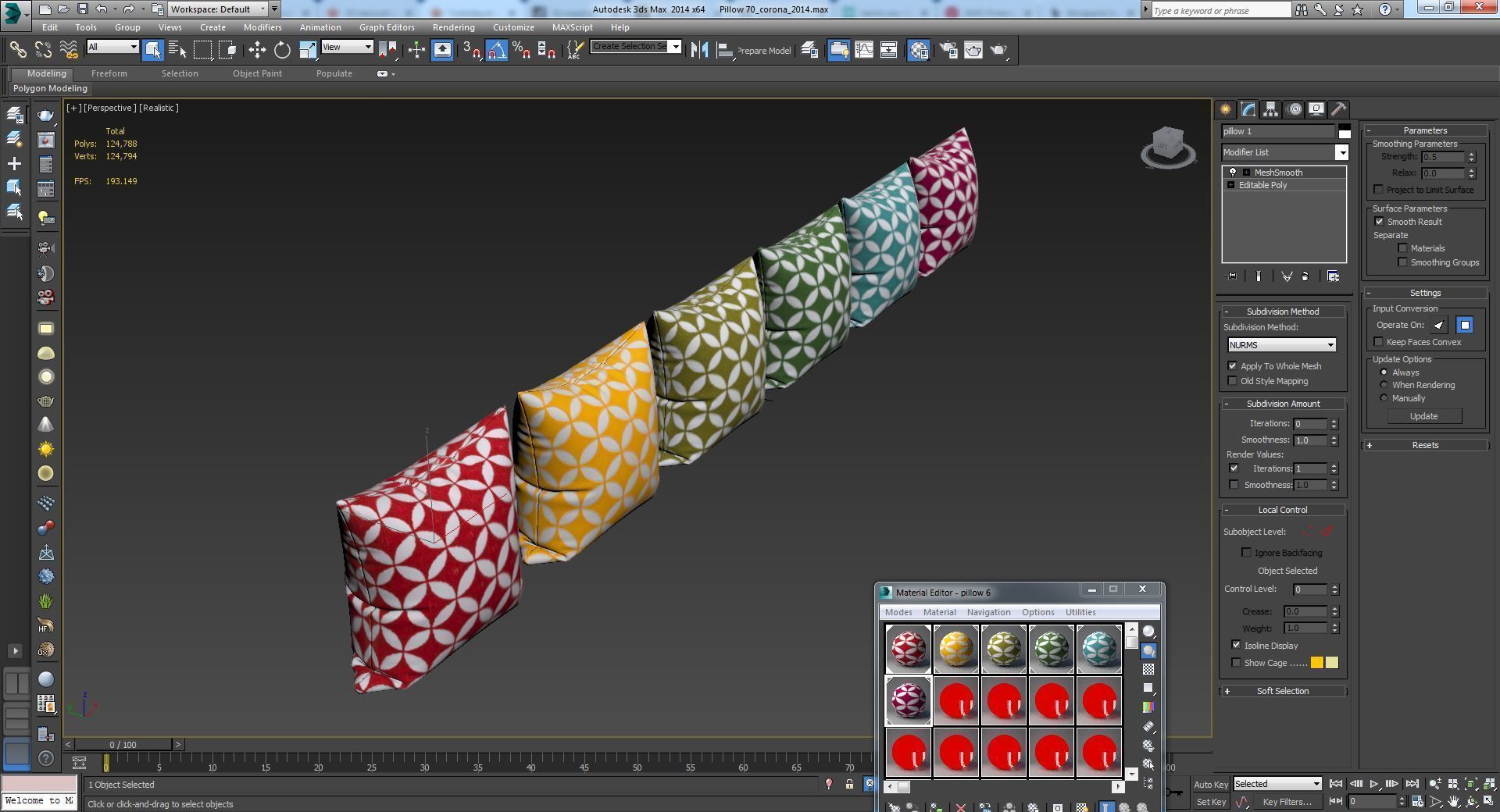The width and height of the screenshot is (1500, 812).
Task: Click the Render Production teapot icon
Action: coord(998,50)
